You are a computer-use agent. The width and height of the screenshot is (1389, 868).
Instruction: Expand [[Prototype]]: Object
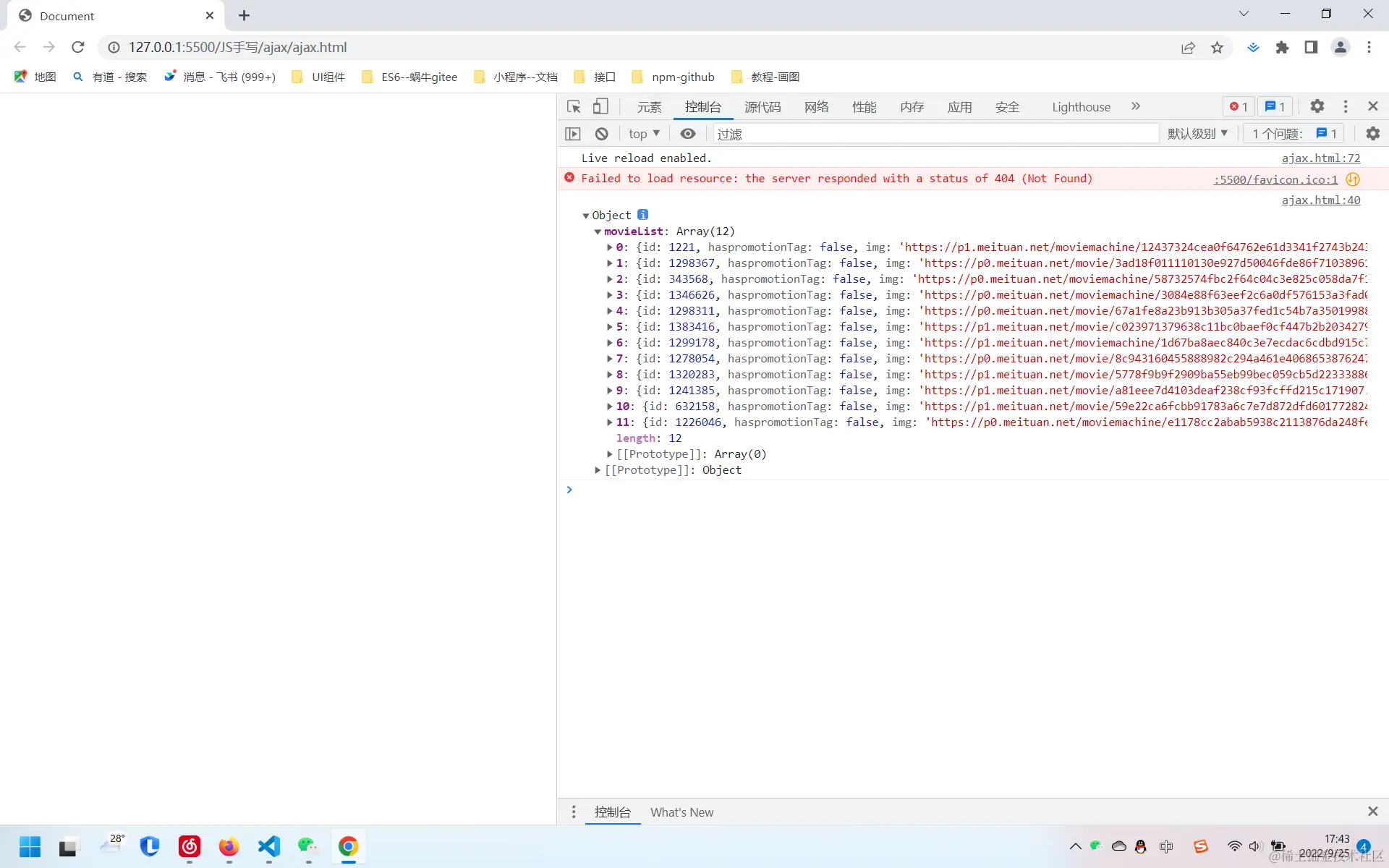[x=598, y=470]
